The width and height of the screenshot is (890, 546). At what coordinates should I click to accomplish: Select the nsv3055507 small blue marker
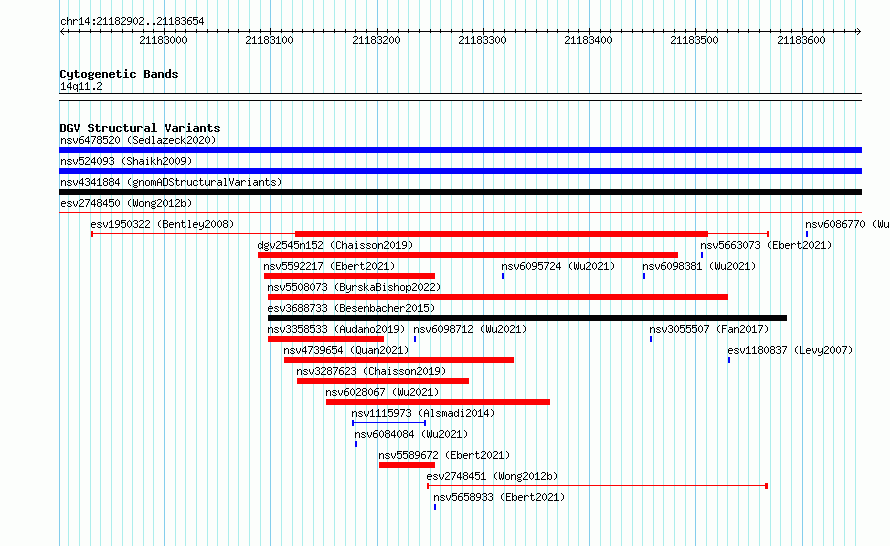click(x=651, y=339)
